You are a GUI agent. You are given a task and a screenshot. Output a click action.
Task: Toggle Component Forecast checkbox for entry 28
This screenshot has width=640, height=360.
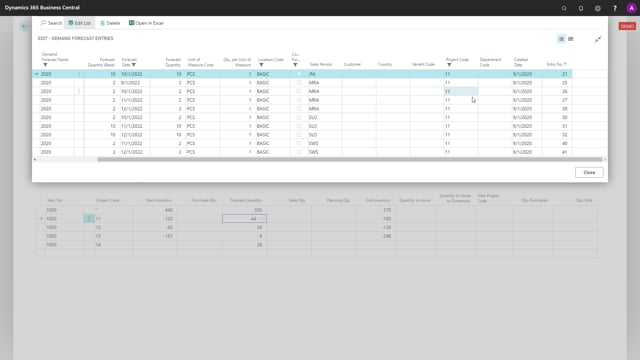click(299, 109)
